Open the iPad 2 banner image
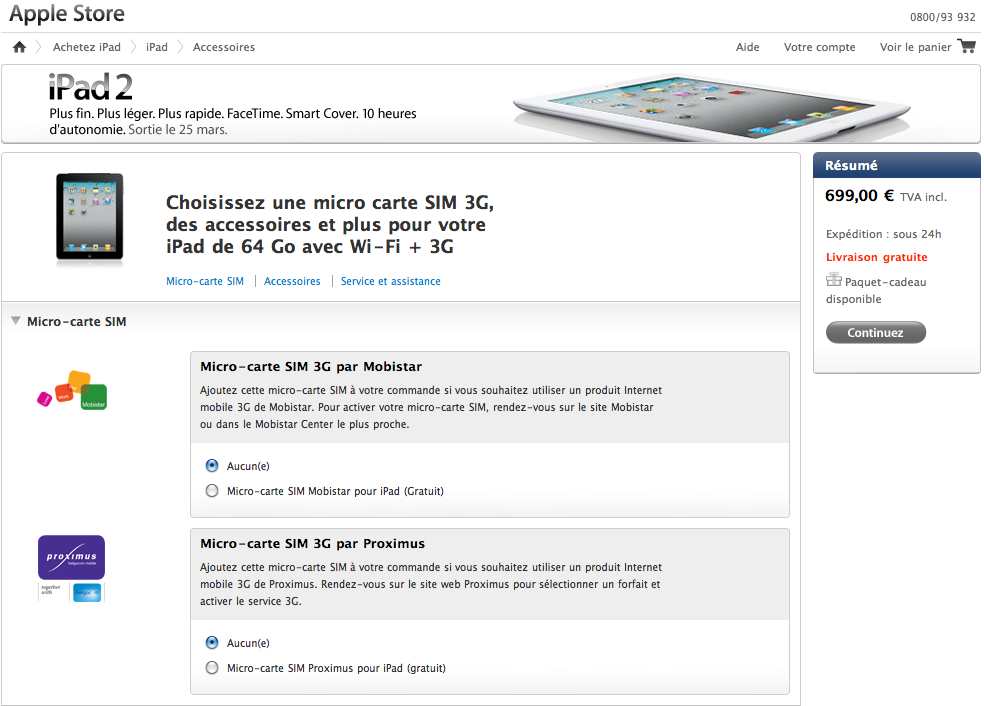 coord(712,108)
